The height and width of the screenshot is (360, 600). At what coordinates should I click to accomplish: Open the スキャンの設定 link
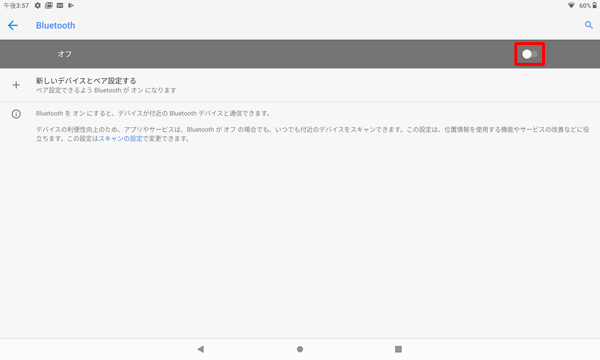121,138
